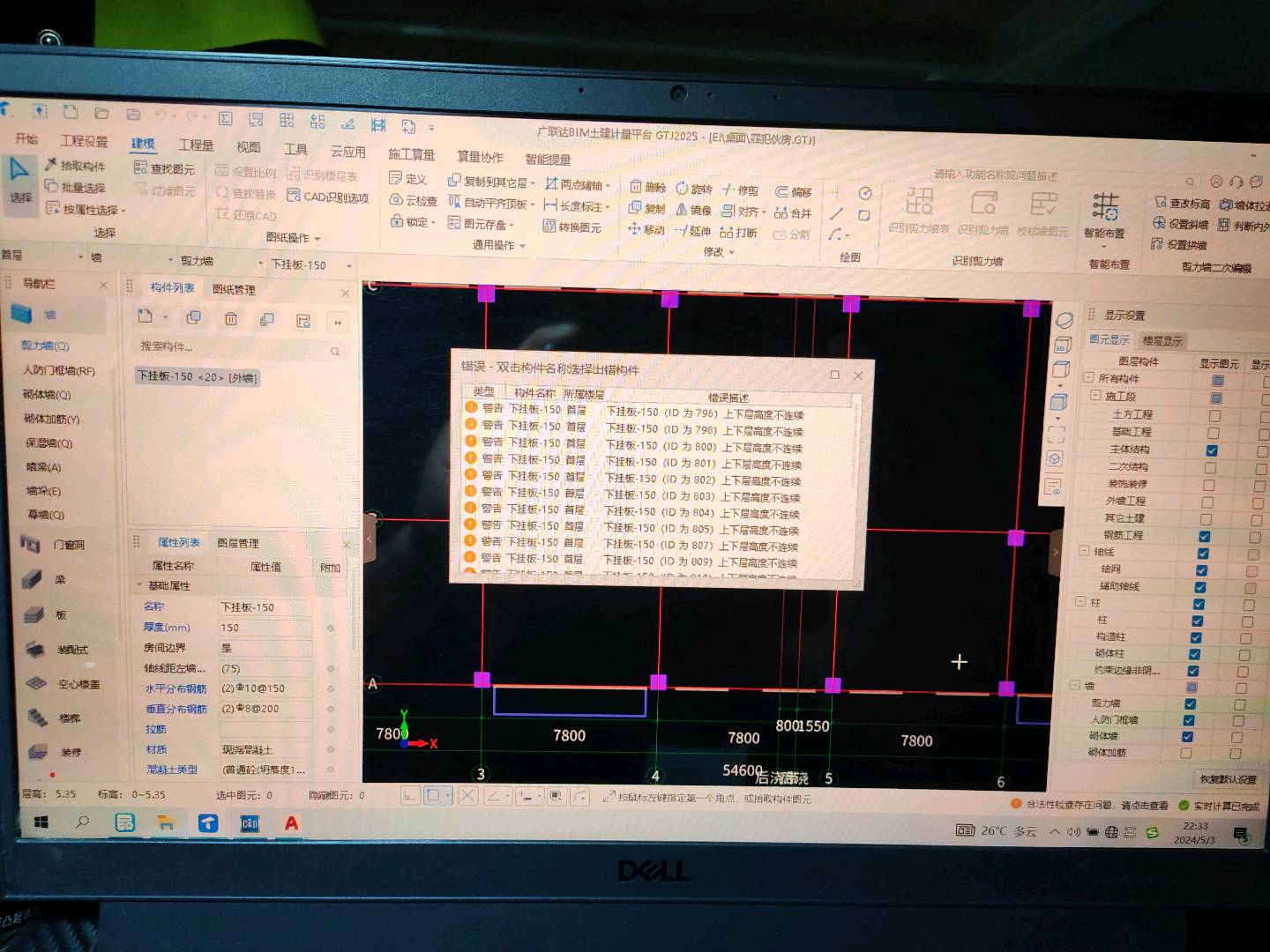Click the 修剪 trim tool

[741, 190]
